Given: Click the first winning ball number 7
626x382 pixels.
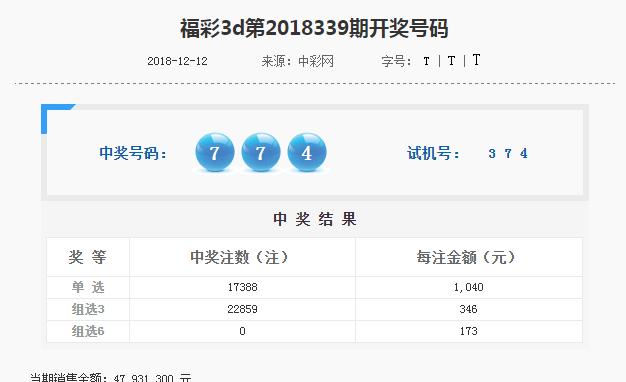Looking at the screenshot, I should pos(215,152).
